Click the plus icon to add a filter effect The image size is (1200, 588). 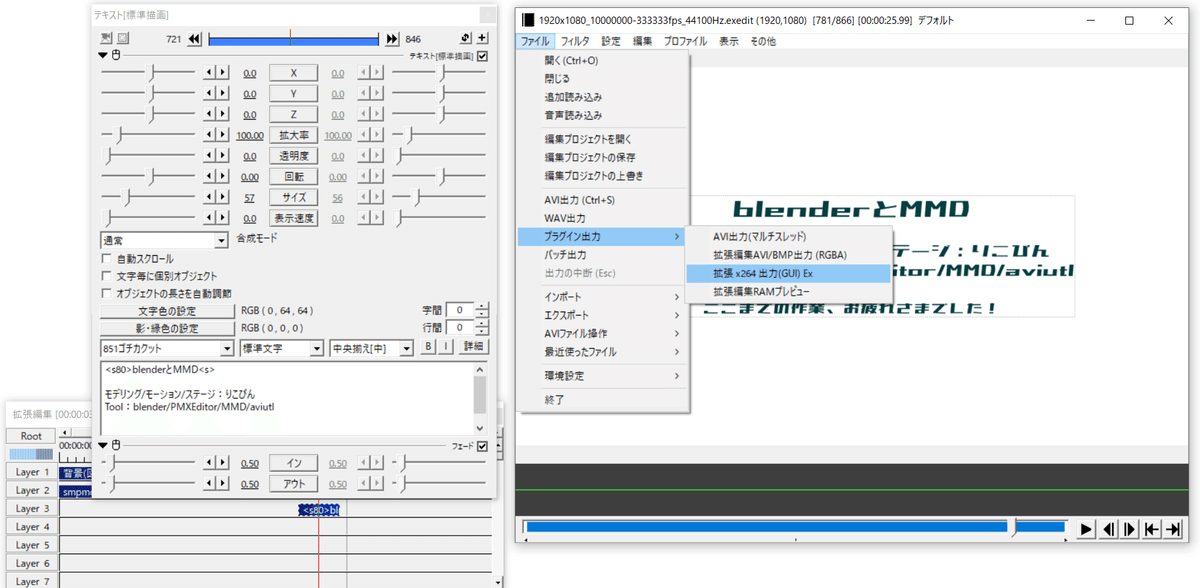(x=482, y=38)
